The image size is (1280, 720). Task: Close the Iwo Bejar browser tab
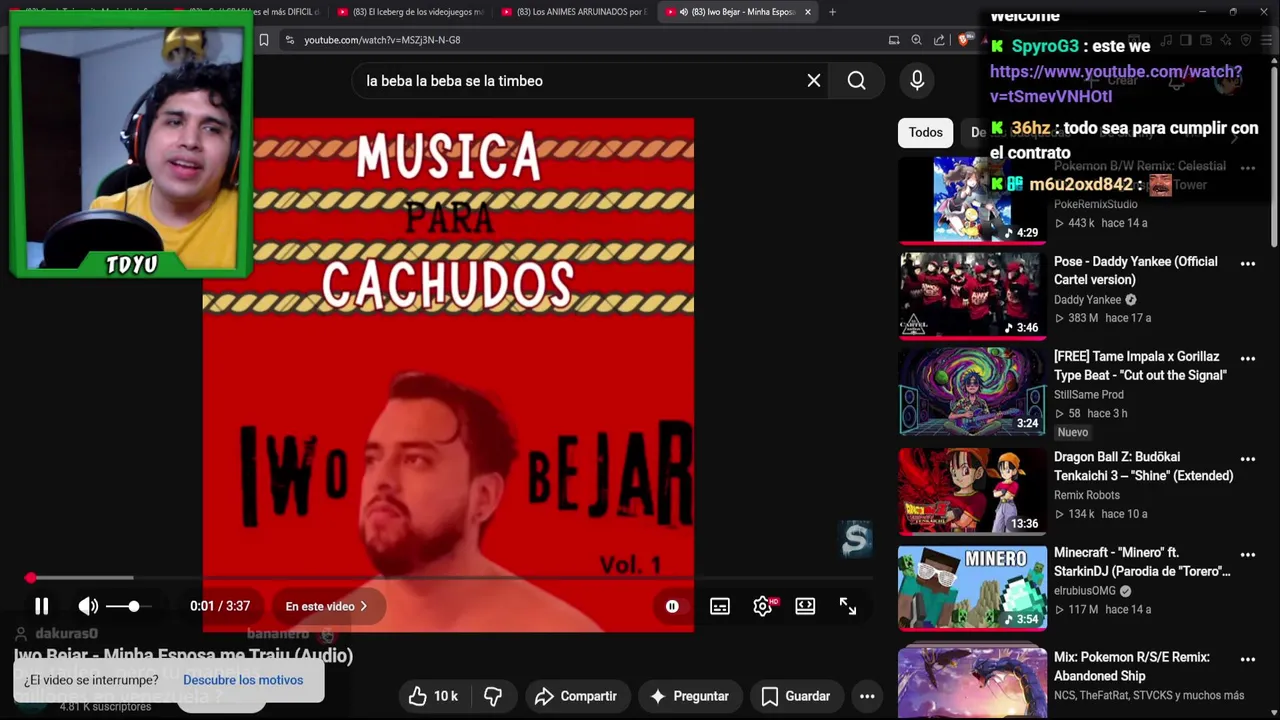point(807,12)
